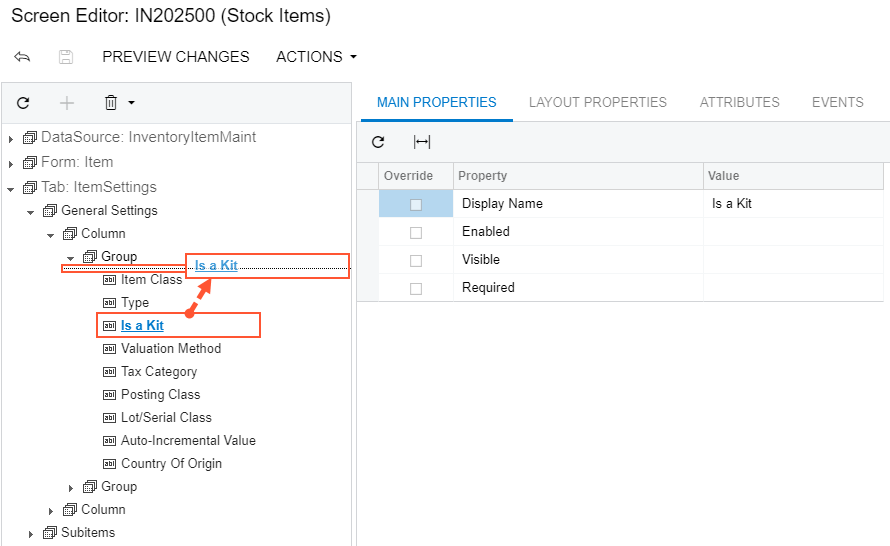
Task: Collapse the General Settings tree node
Action: (31, 211)
